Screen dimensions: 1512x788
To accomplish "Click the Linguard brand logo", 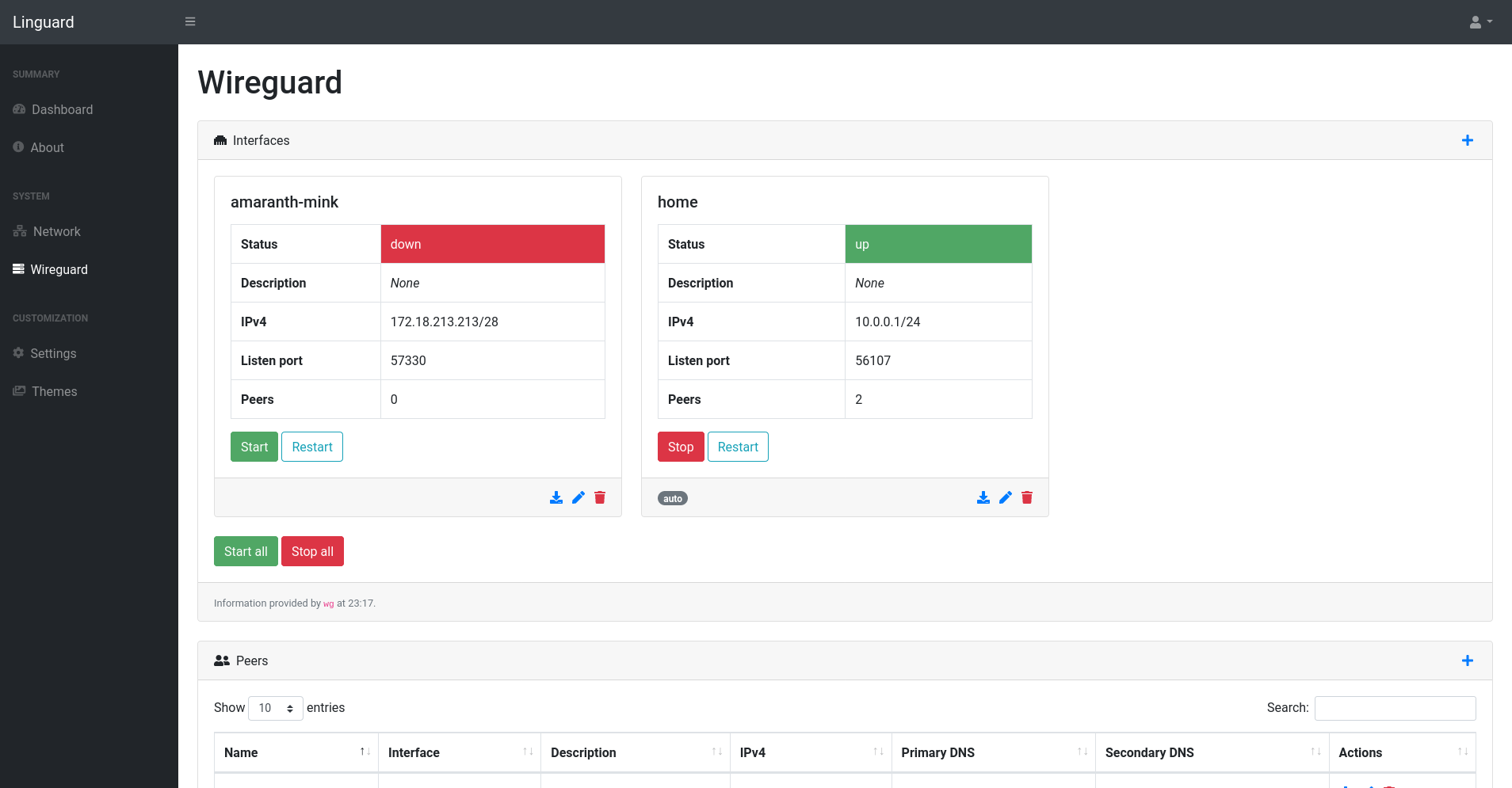I will tap(44, 22).
